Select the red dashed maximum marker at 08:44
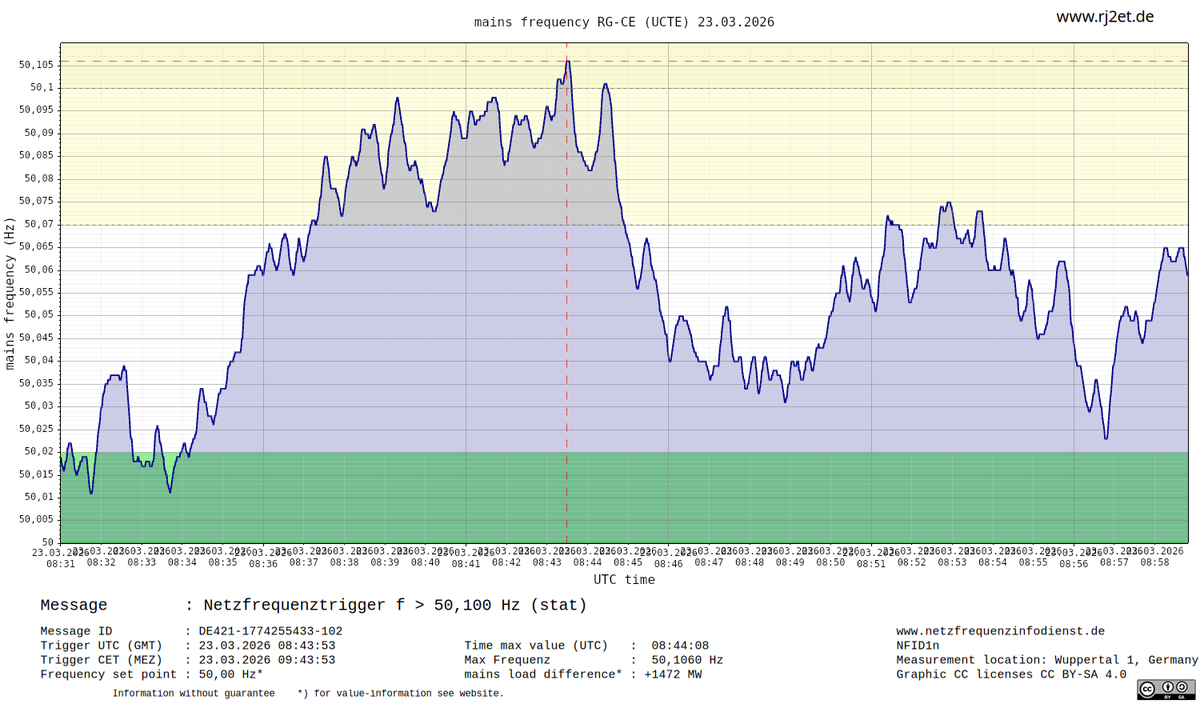 (x=566, y=300)
